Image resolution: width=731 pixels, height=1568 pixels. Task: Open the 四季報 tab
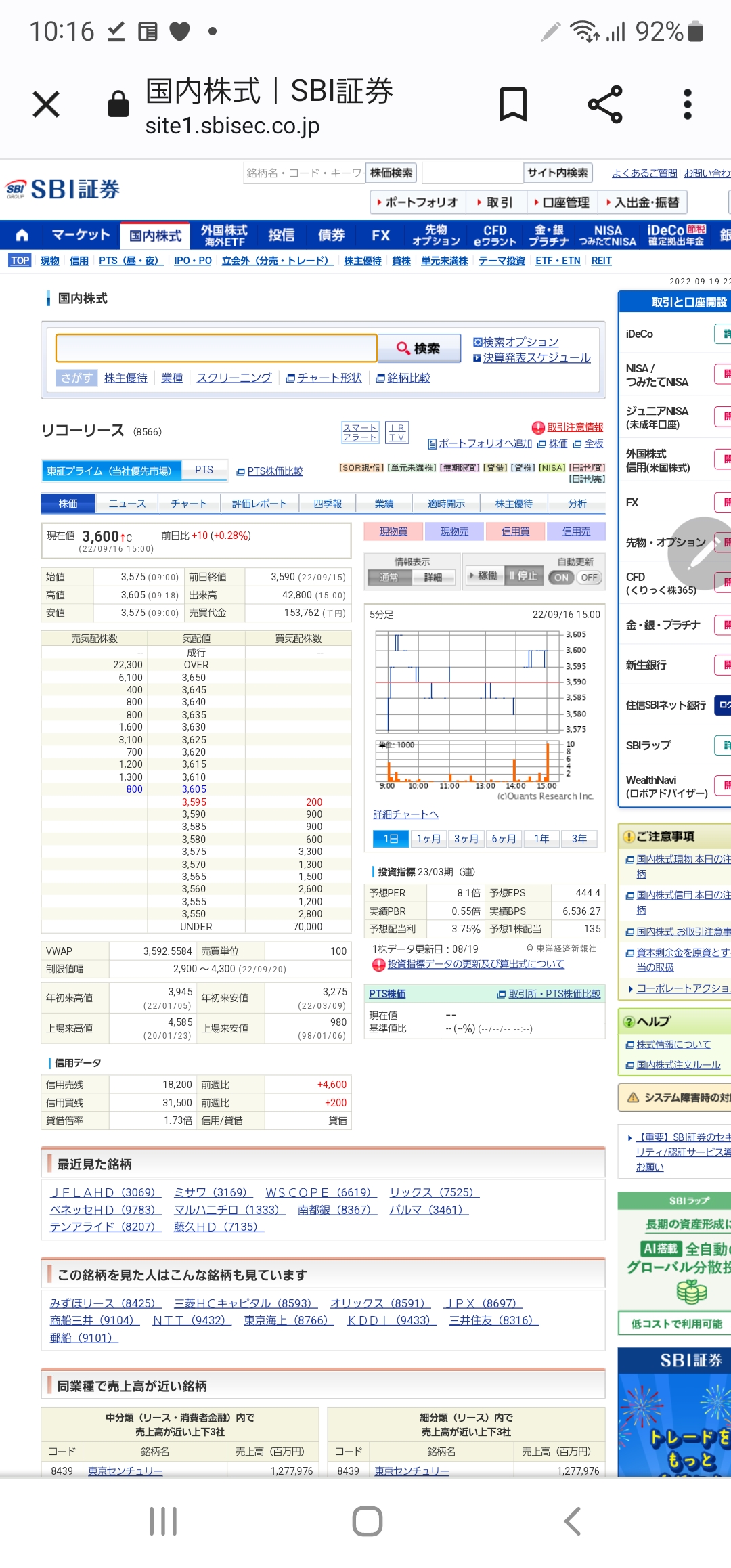point(328,503)
